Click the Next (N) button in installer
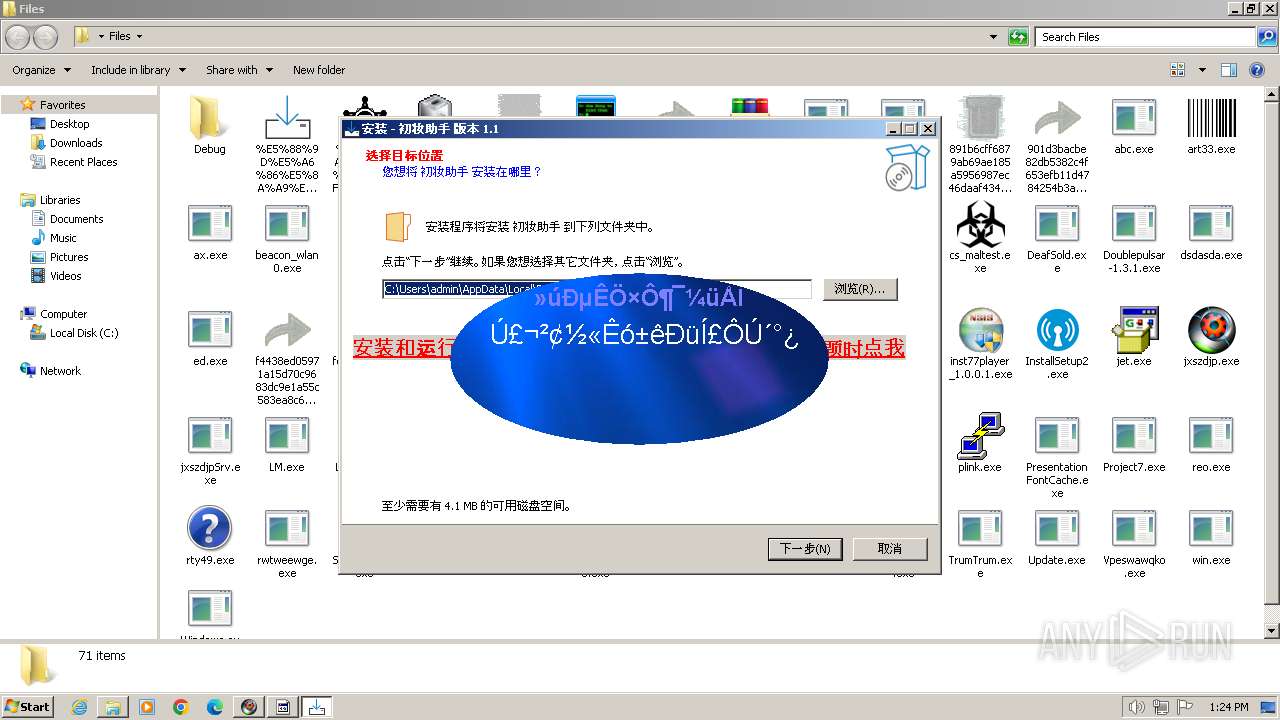 point(805,549)
